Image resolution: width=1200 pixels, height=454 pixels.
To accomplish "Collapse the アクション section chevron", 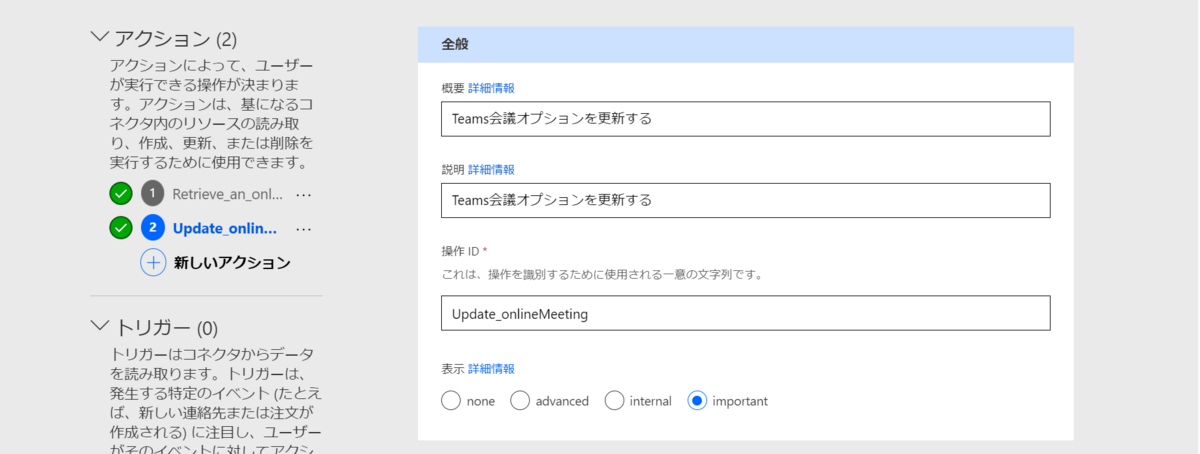I will 99,38.
